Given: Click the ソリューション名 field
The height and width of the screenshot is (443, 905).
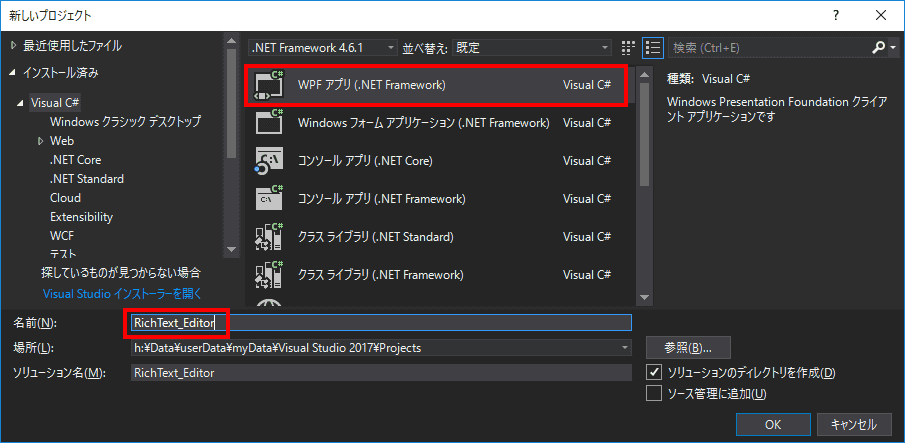Looking at the screenshot, I should [381, 373].
